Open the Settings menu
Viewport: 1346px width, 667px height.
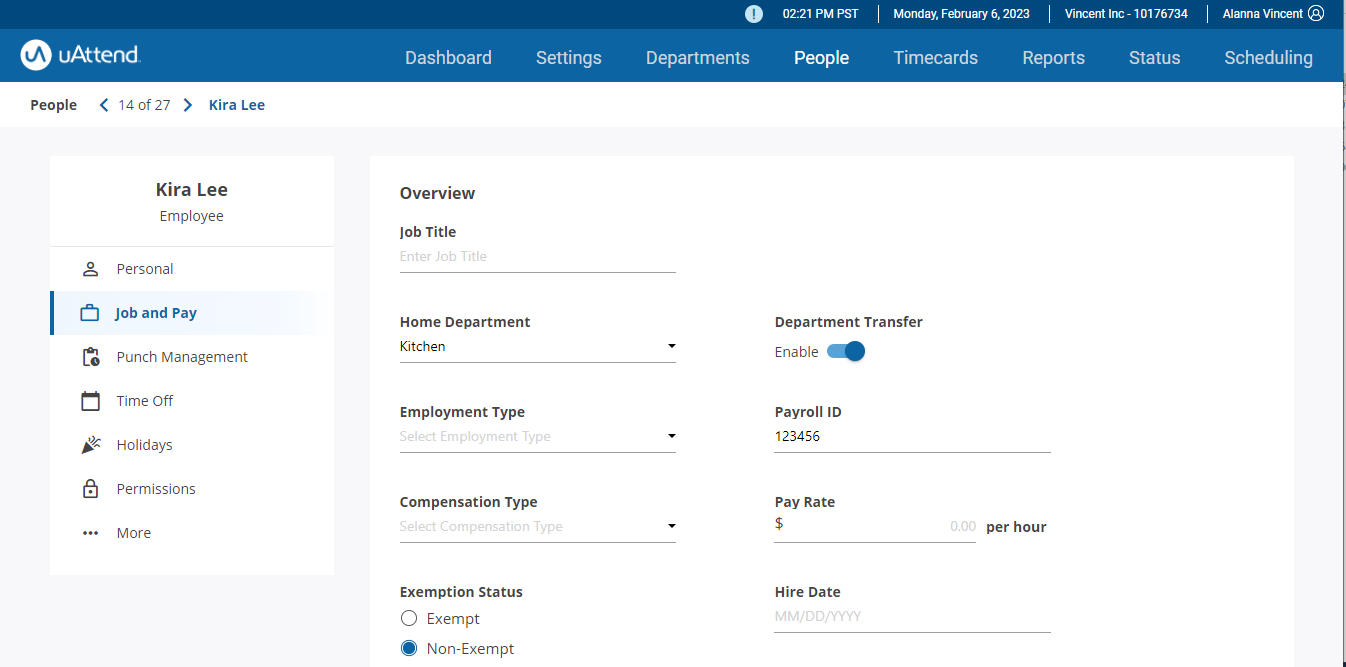tap(569, 58)
